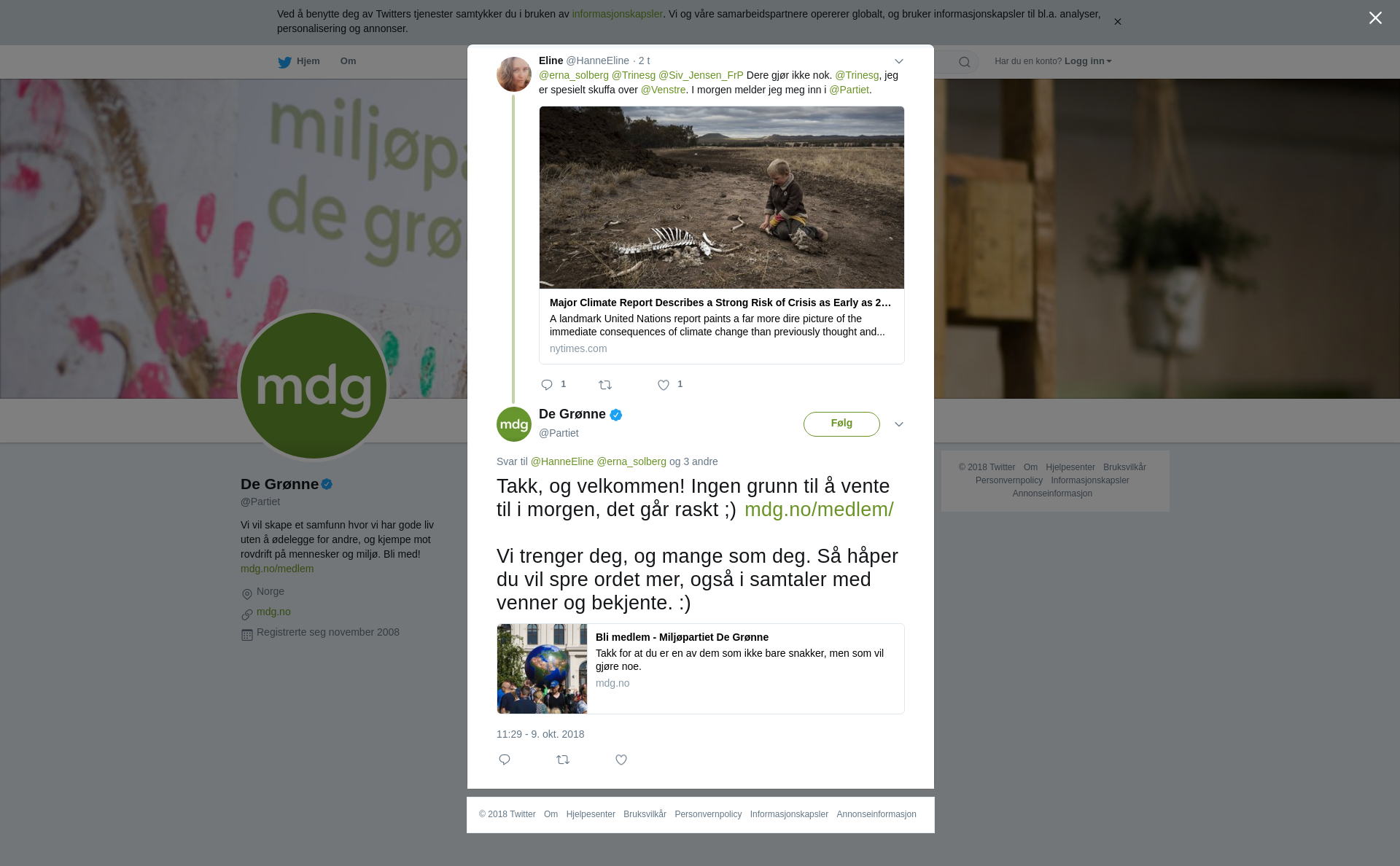Open the NYTimes climate report image card
This screenshot has width=1400, height=866.
click(x=722, y=235)
